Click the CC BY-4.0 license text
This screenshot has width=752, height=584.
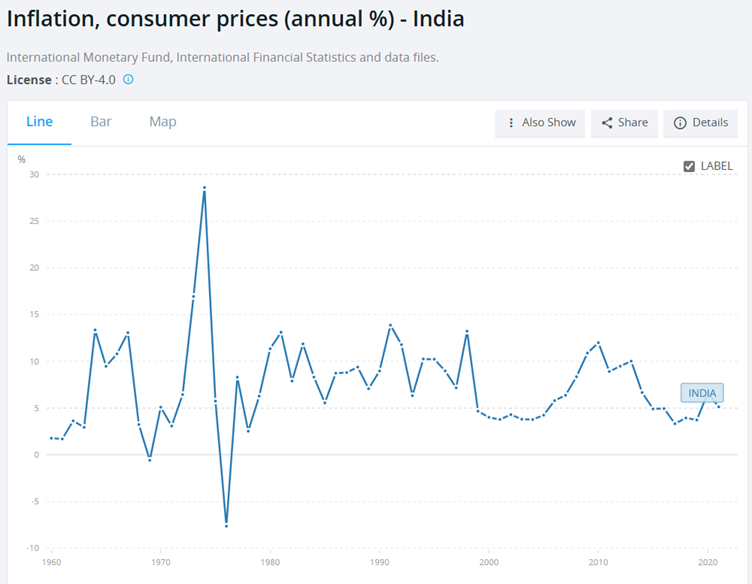tap(89, 79)
